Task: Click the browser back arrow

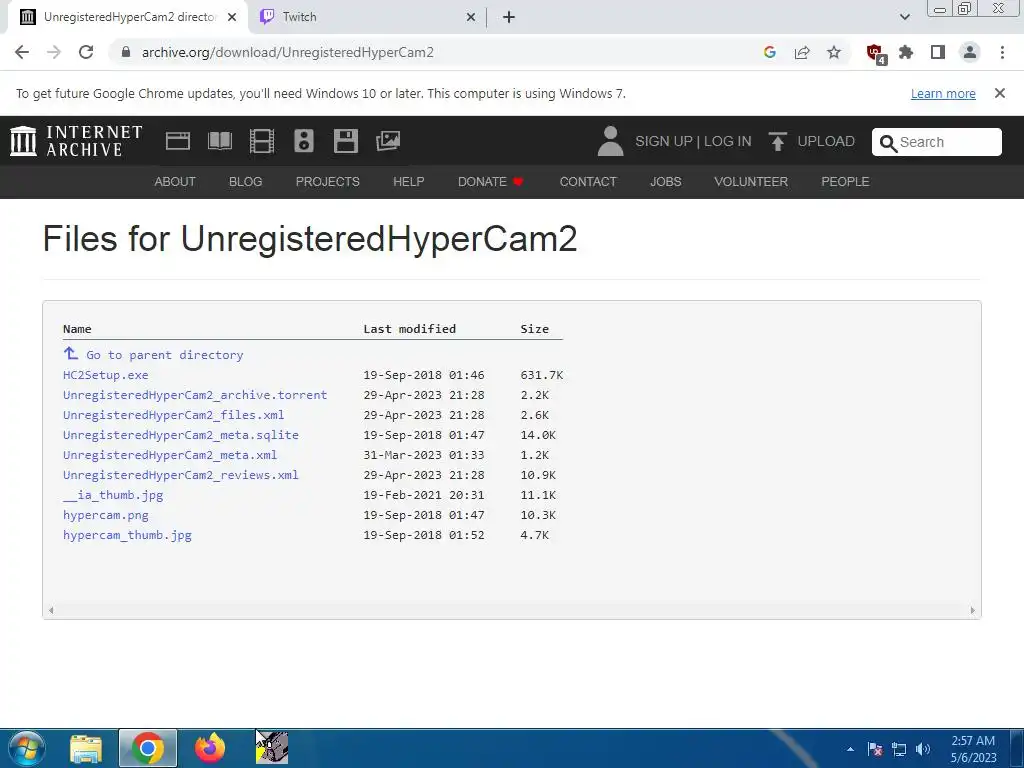Action: (x=22, y=52)
